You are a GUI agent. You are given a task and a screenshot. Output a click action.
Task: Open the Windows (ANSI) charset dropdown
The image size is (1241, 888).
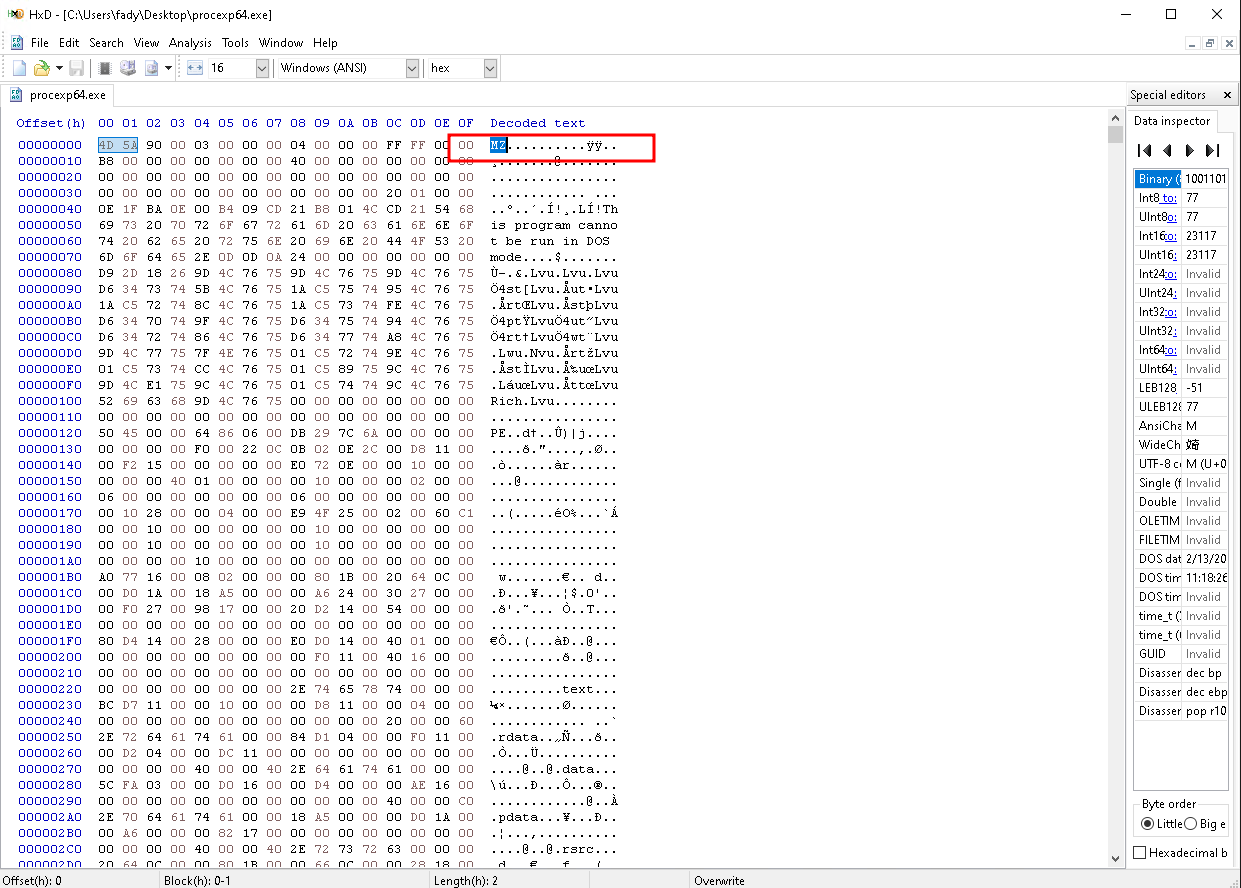(413, 68)
